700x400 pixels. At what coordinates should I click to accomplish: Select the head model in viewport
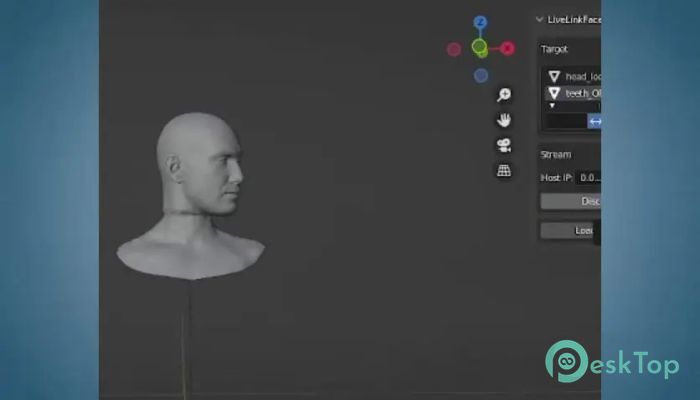191,196
